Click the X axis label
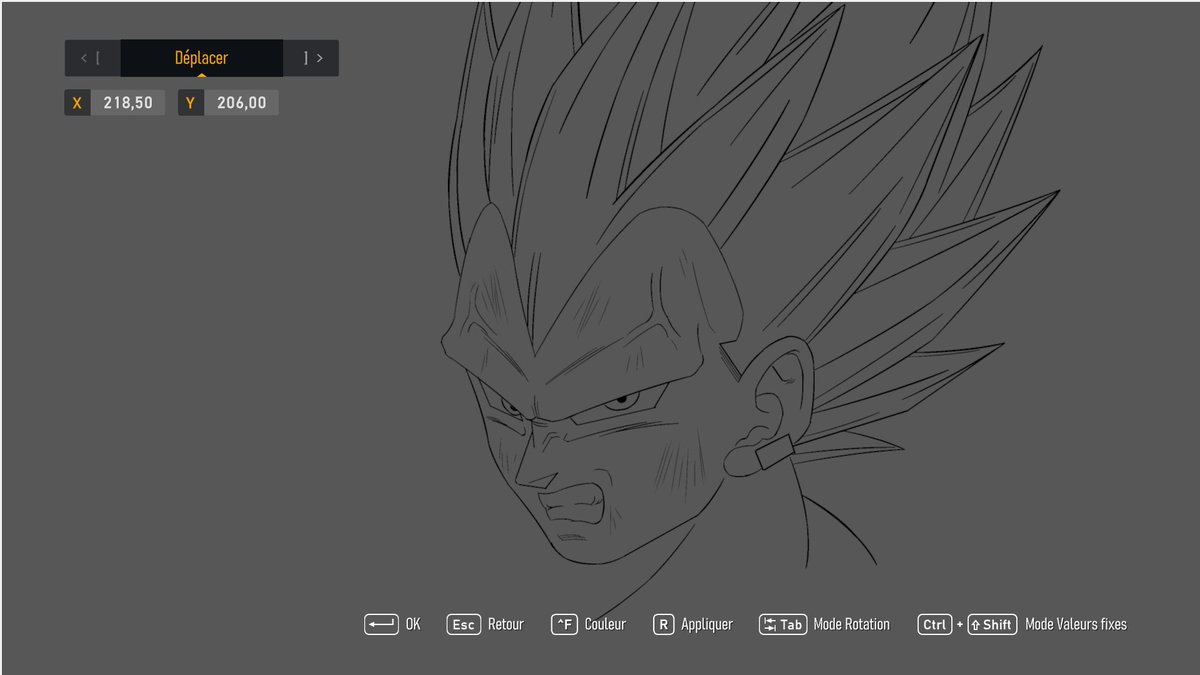Image resolution: width=1200 pixels, height=675 pixels. (77, 102)
